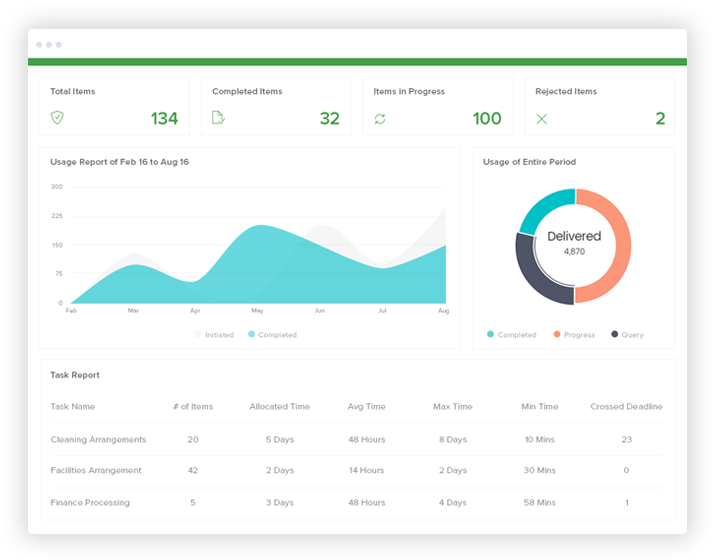The width and height of the screenshot is (715, 560).
Task: Click the teal Completed legend dot under donut
Action: [x=490, y=334]
